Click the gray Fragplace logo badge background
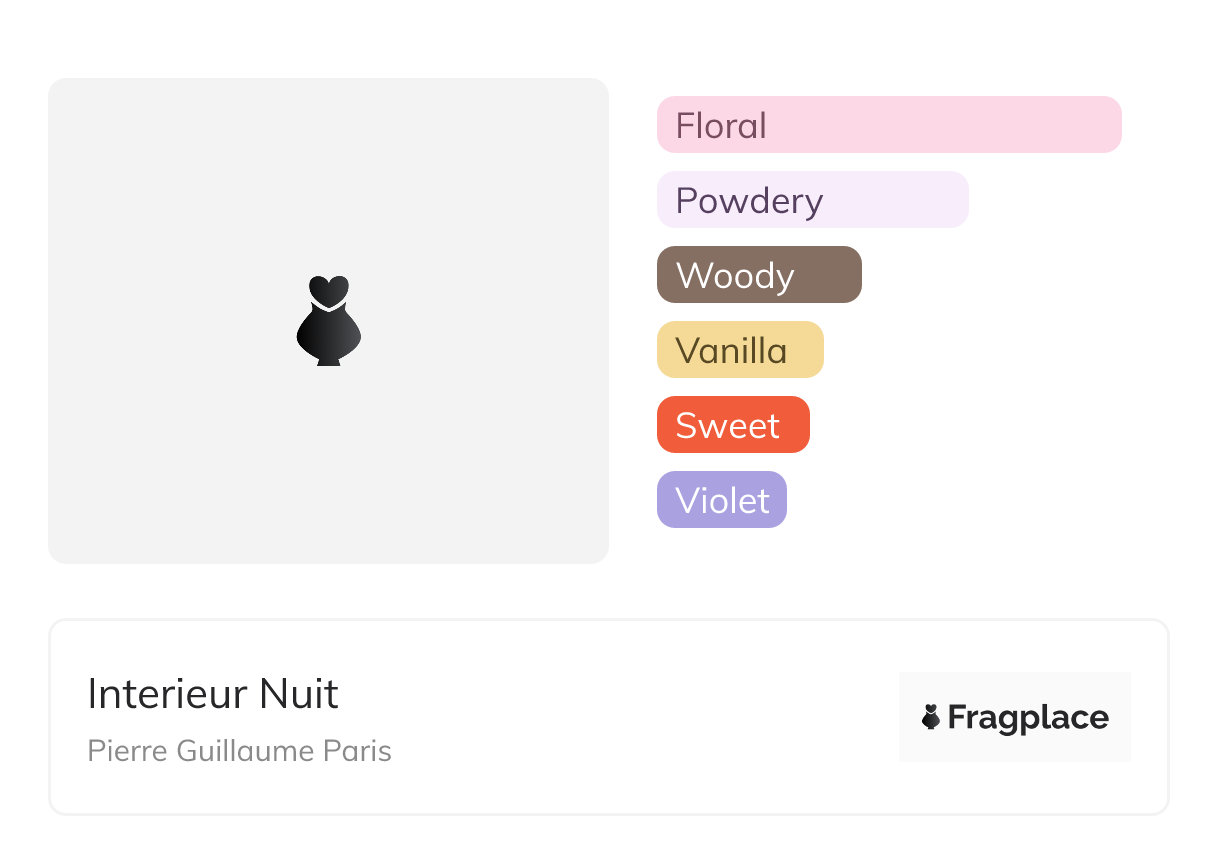 click(1015, 717)
